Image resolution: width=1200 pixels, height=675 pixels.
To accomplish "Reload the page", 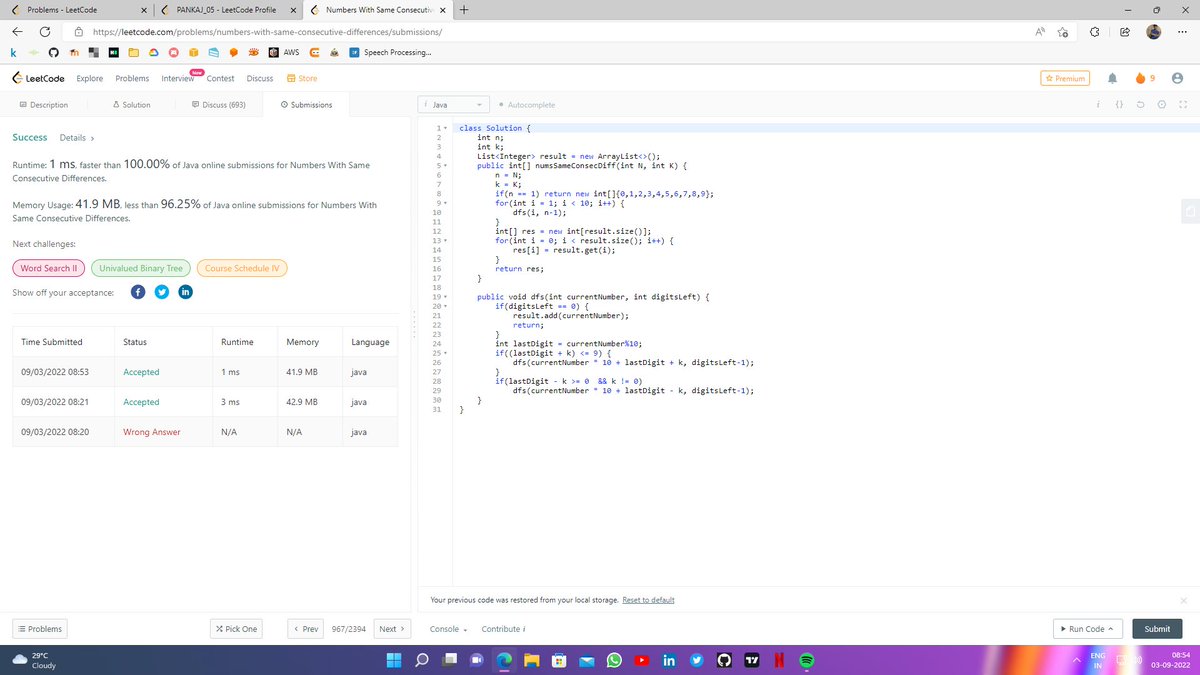I will click(x=44, y=32).
